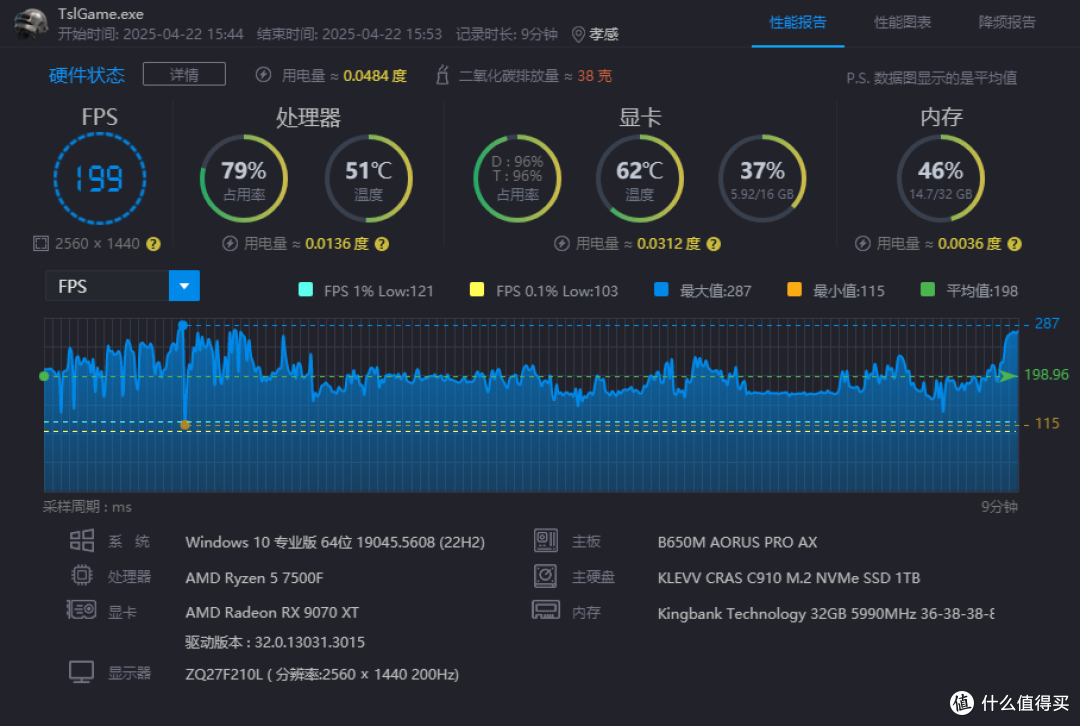Image resolution: width=1080 pixels, height=726 pixels.
Task: Click the AMD Radeon RX 9070 XT text
Action: pos(272,612)
